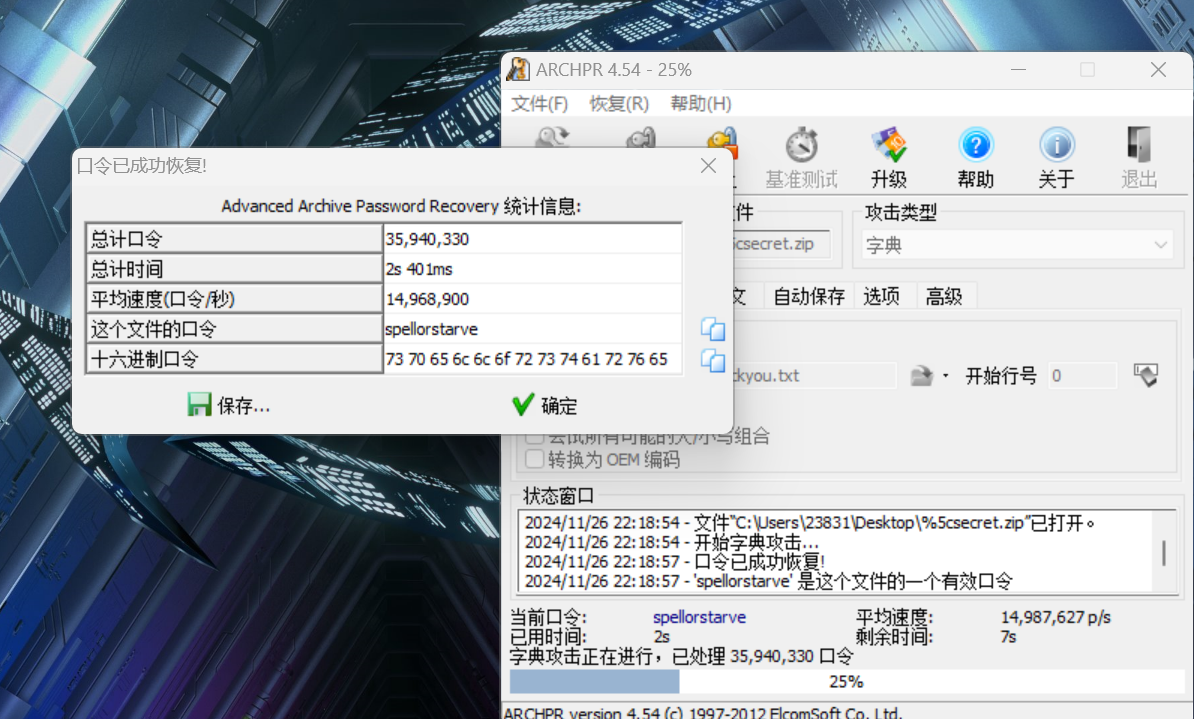The image size is (1194, 719).
Task: Click the 状态窗口 group label
Action: pyautogui.click(x=558, y=496)
